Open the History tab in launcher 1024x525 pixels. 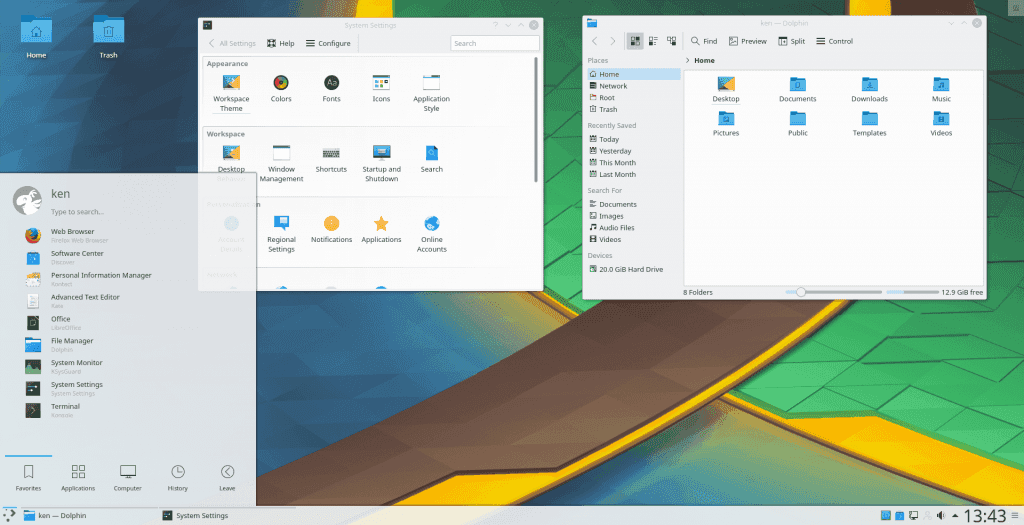pyautogui.click(x=178, y=478)
